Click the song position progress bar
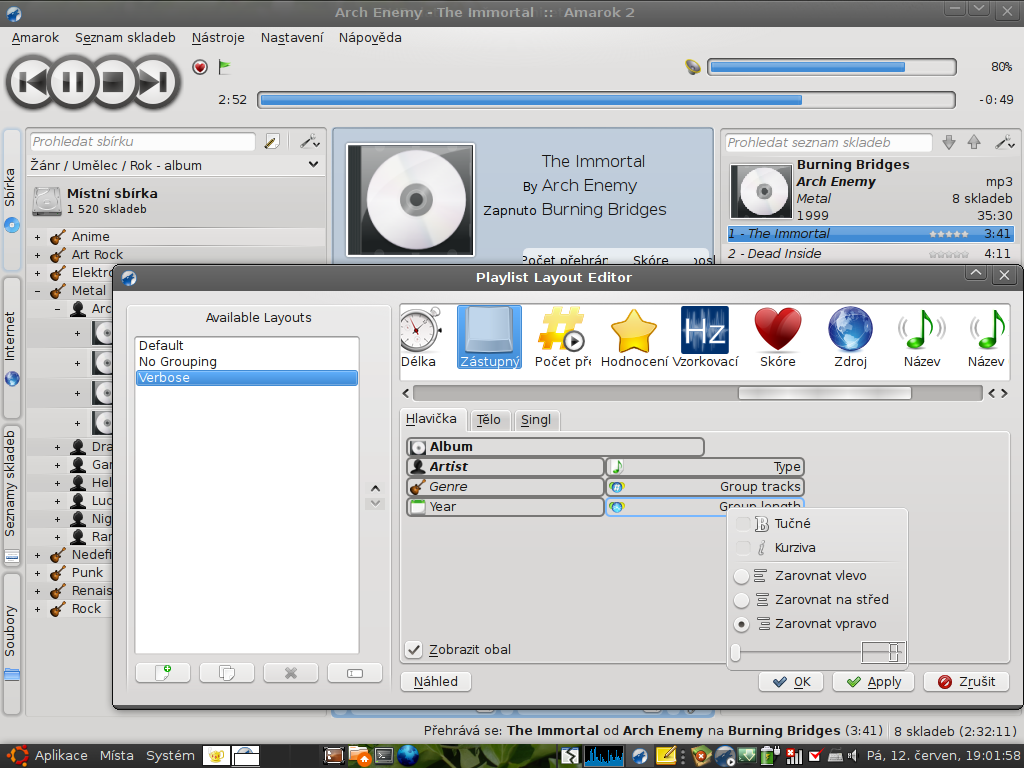This screenshot has height=768, width=1024. point(607,100)
